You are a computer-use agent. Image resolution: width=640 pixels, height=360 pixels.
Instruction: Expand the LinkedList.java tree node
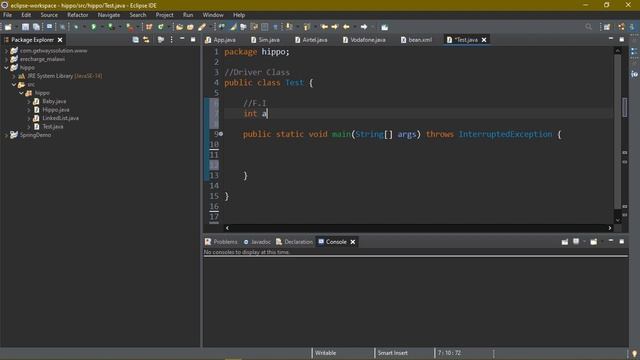pyautogui.click(x=29, y=118)
